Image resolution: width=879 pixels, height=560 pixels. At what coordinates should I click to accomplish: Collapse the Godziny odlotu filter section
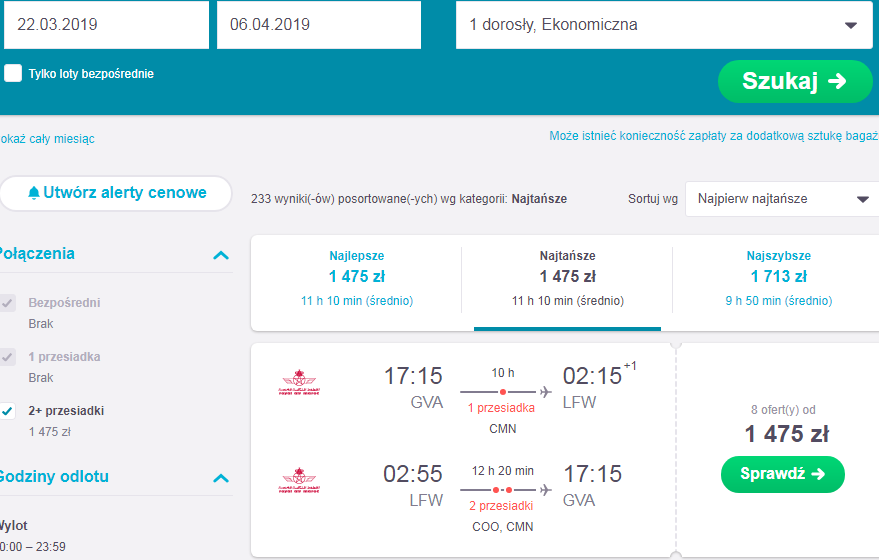click(221, 478)
